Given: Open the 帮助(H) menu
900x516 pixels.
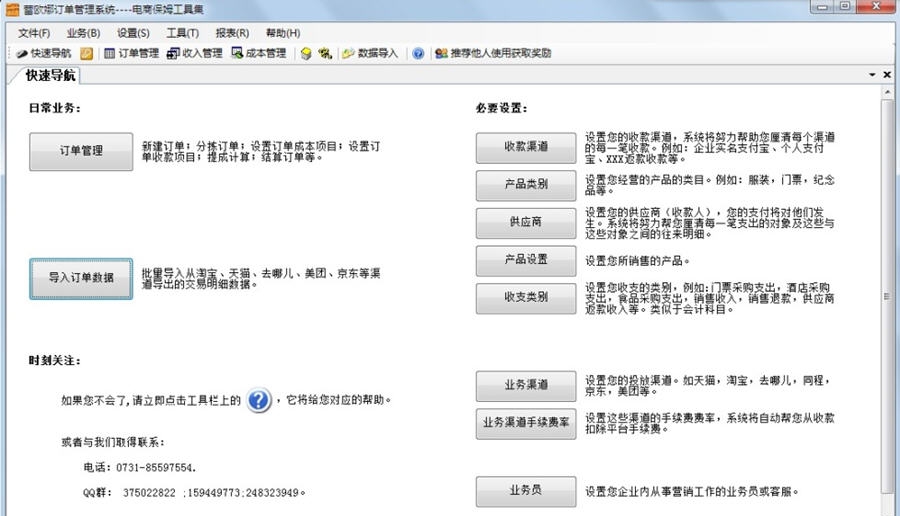Looking at the screenshot, I should (x=283, y=33).
